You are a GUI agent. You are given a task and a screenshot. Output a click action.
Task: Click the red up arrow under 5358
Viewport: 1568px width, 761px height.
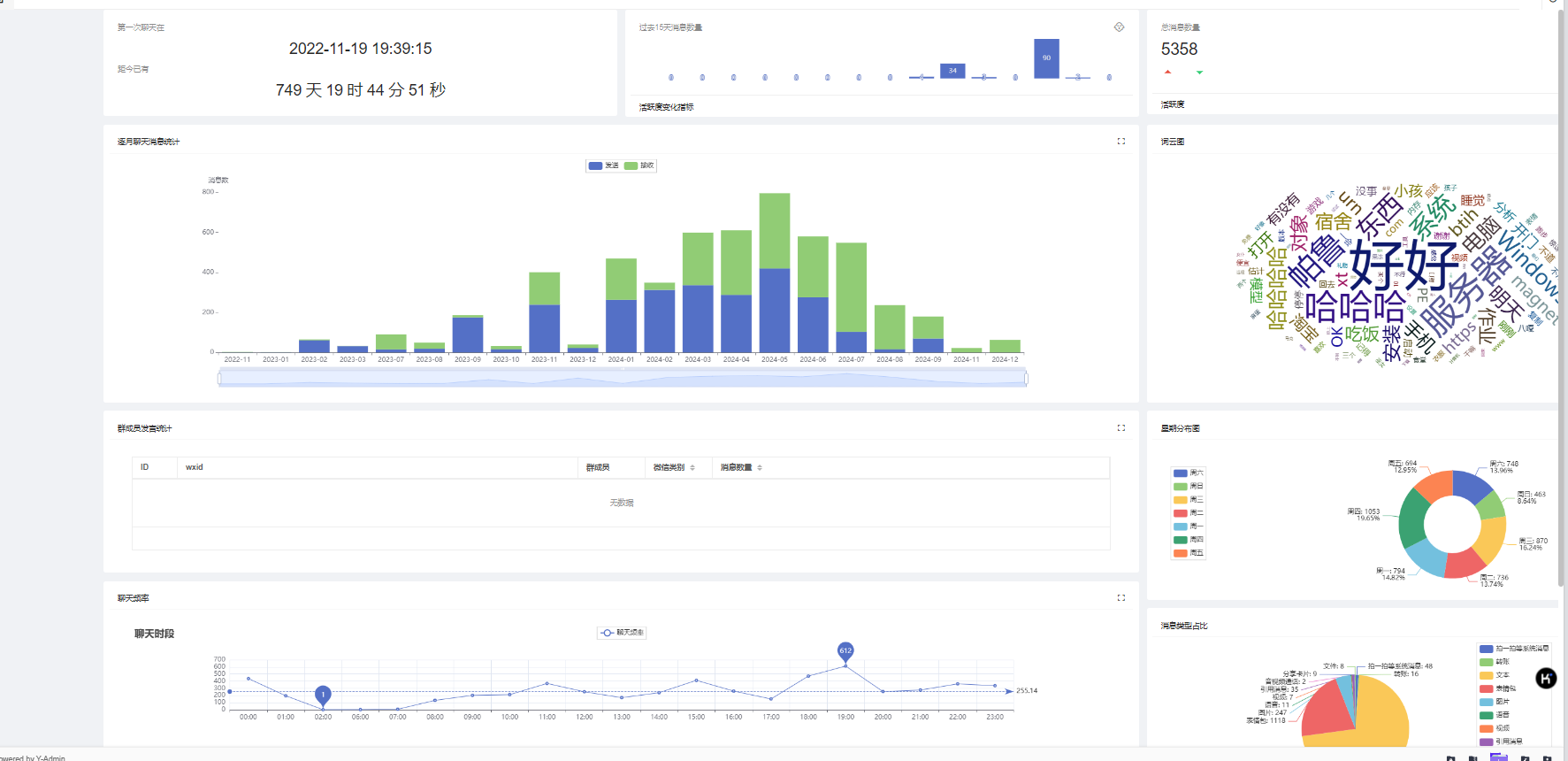pyautogui.click(x=1168, y=73)
